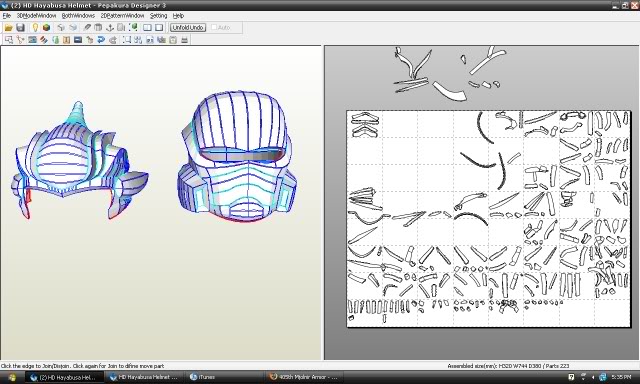Enable the Auto checkbox
Viewport: 640px width, 384px height.
point(214,27)
